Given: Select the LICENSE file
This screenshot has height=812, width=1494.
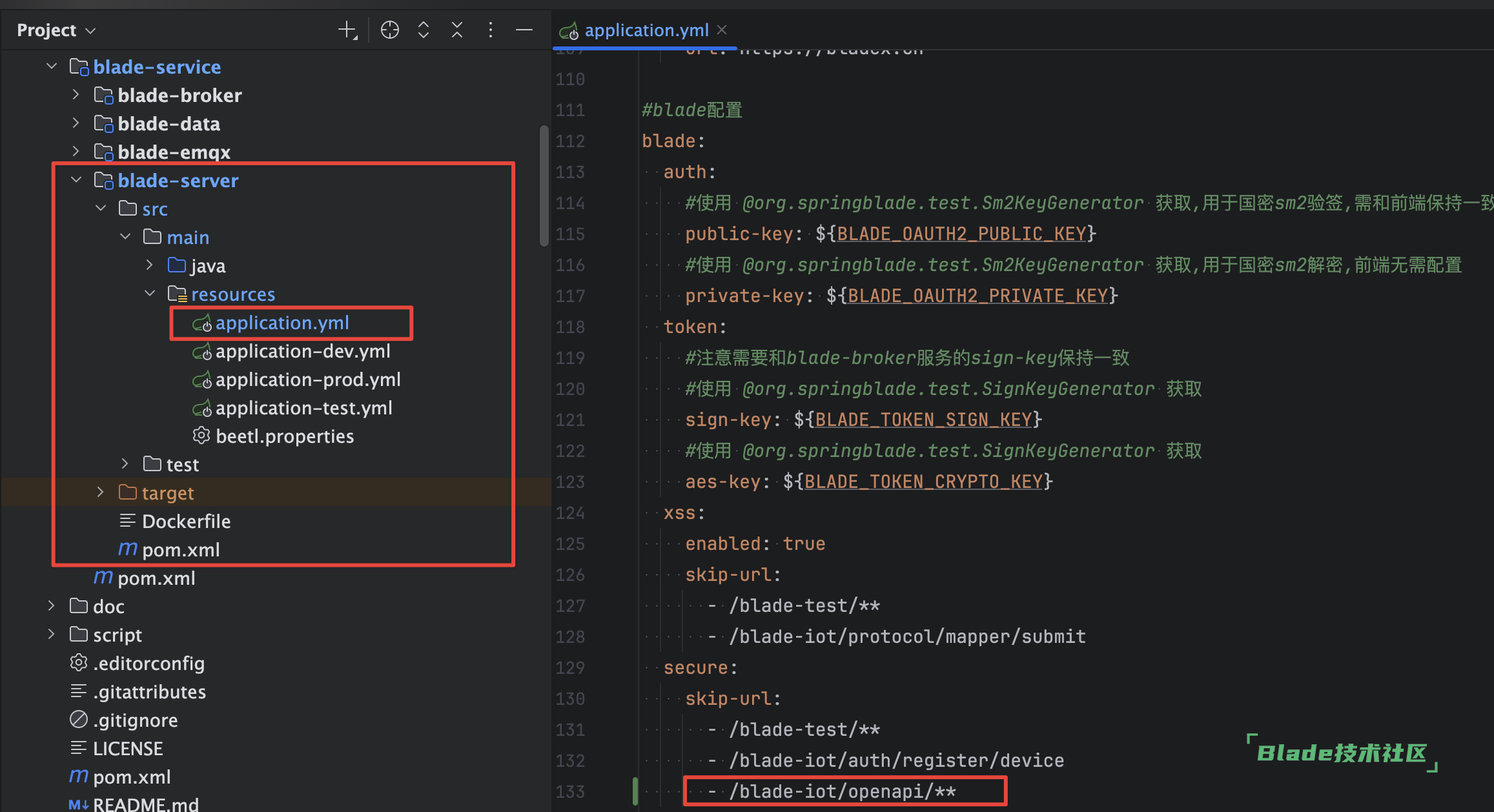Looking at the screenshot, I should coord(128,749).
